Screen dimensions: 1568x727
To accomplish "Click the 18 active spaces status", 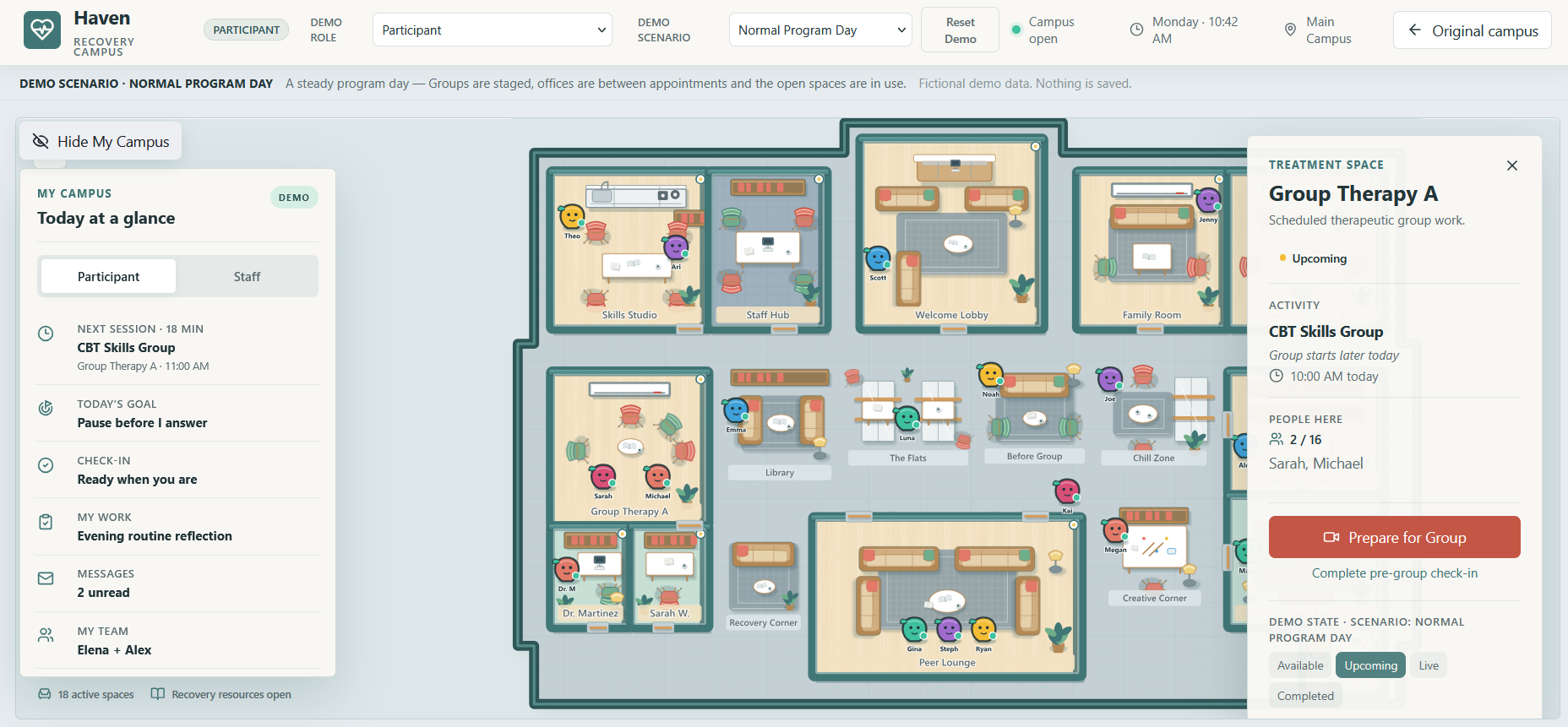I will pyautogui.click(x=86, y=694).
